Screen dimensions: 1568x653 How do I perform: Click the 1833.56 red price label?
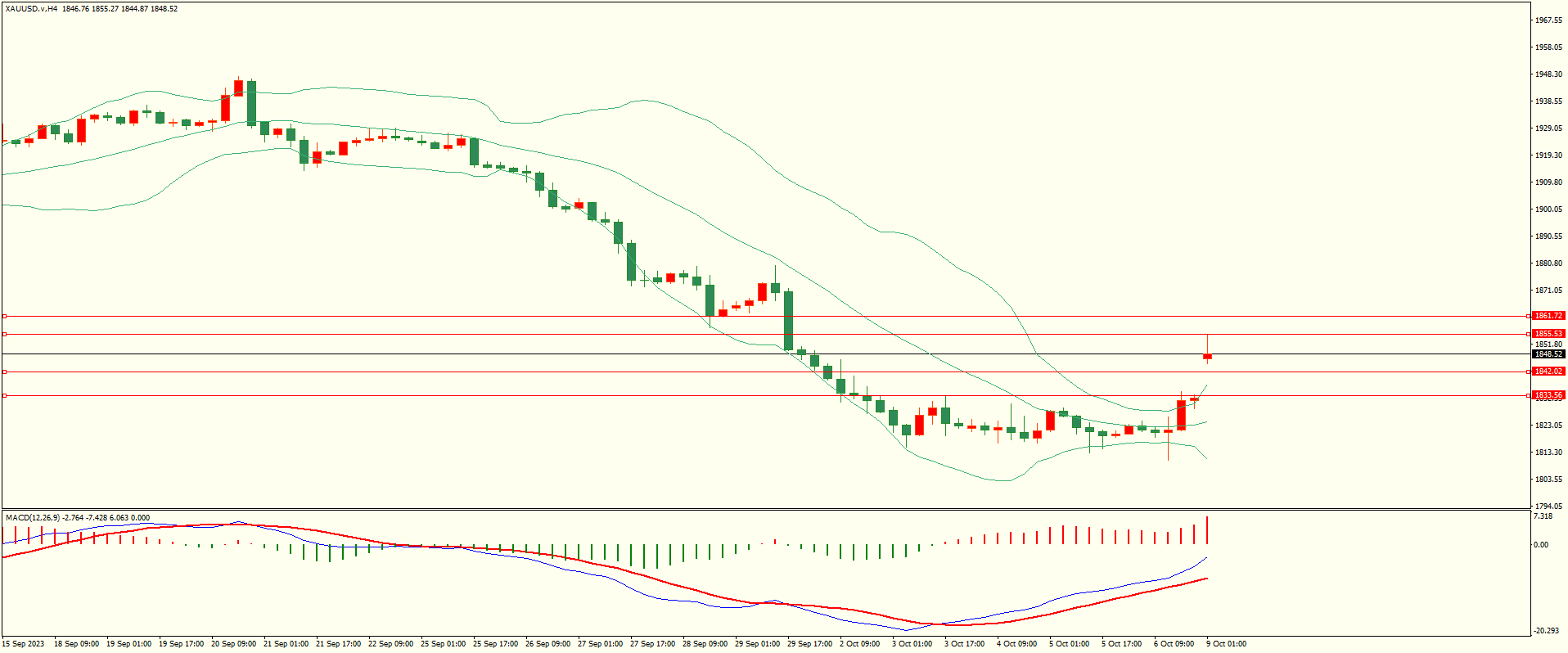coord(1548,395)
